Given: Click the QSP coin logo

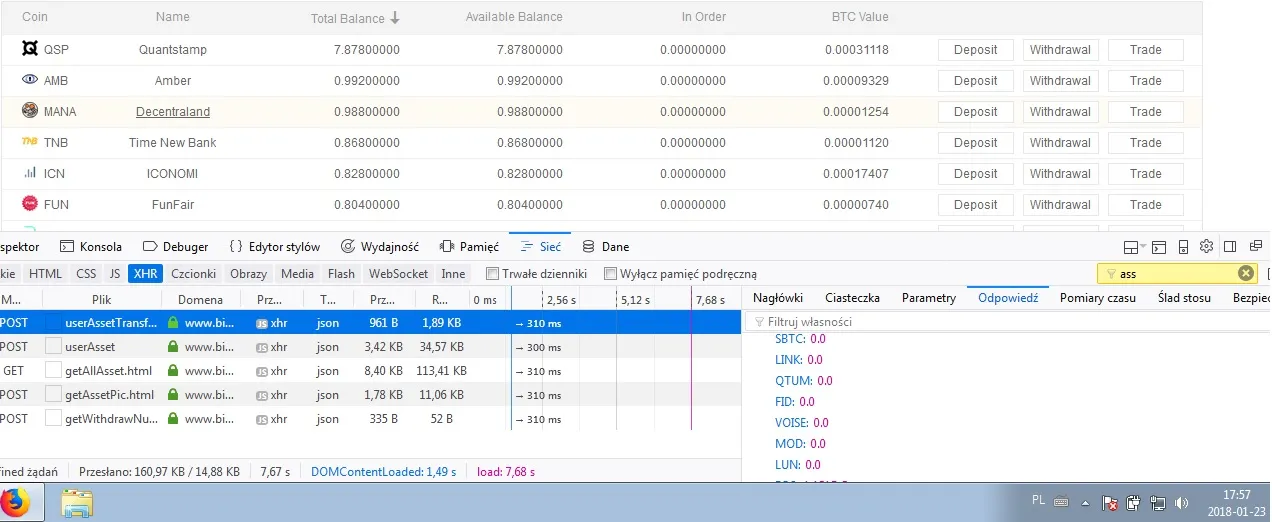Looking at the screenshot, I should tap(30, 49).
